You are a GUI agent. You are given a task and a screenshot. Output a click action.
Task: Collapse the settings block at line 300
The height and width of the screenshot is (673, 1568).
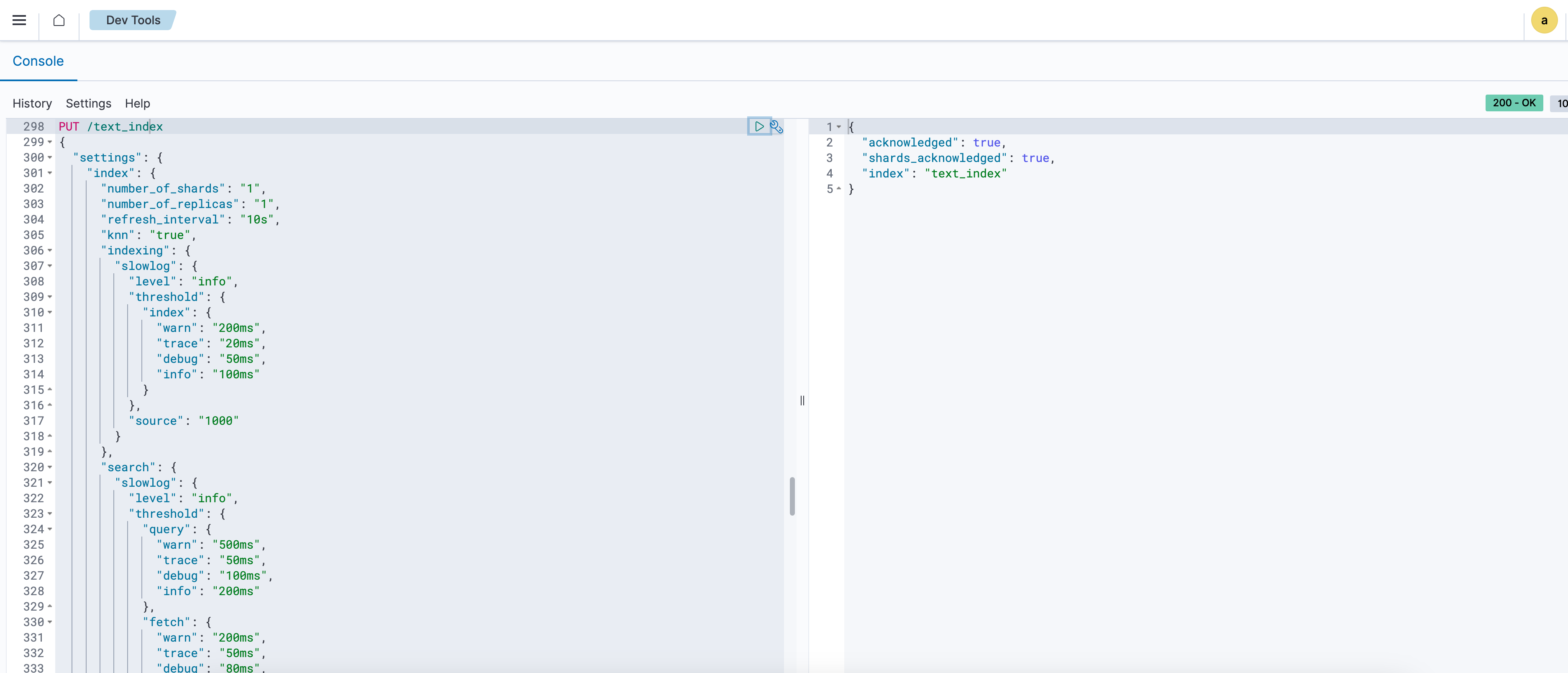50,158
